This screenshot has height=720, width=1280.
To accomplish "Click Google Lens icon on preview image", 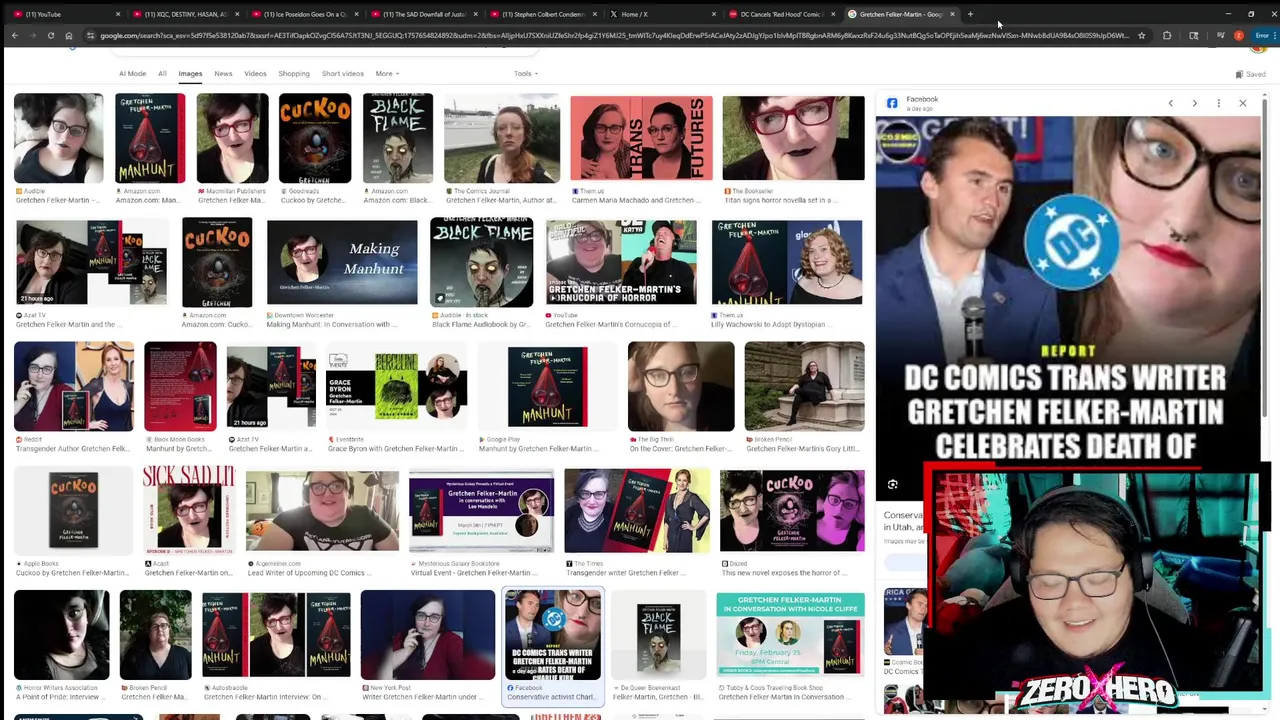I will pos(892,485).
